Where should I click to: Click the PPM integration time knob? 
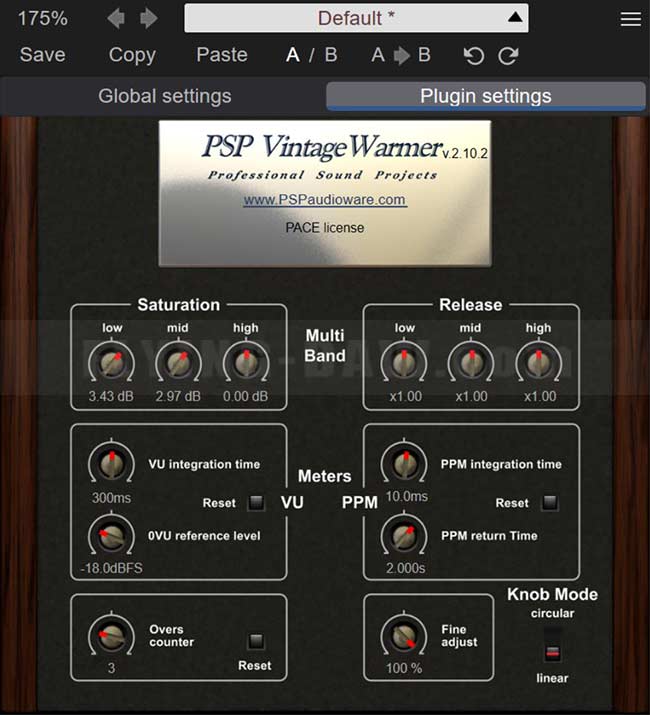pos(404,464)
